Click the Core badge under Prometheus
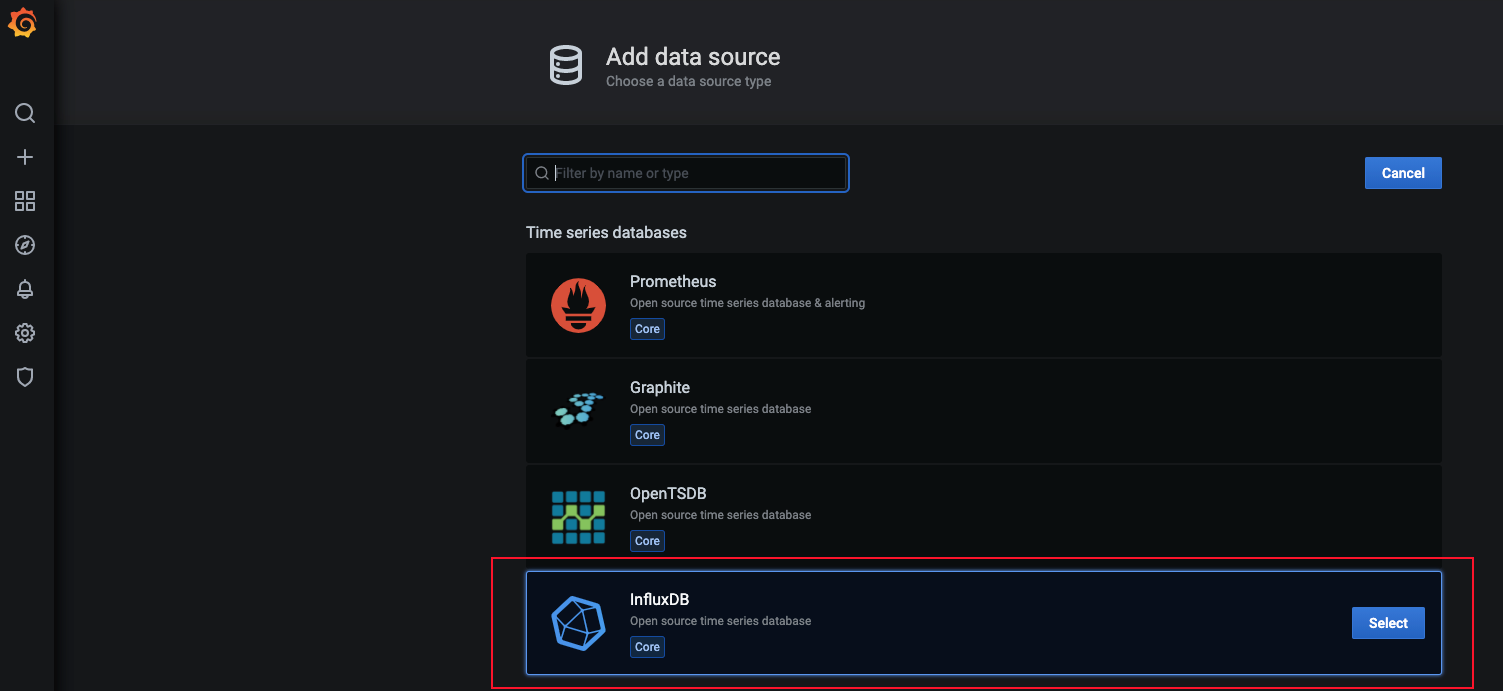Viewport: 1503px width, 691px height. 647,329
